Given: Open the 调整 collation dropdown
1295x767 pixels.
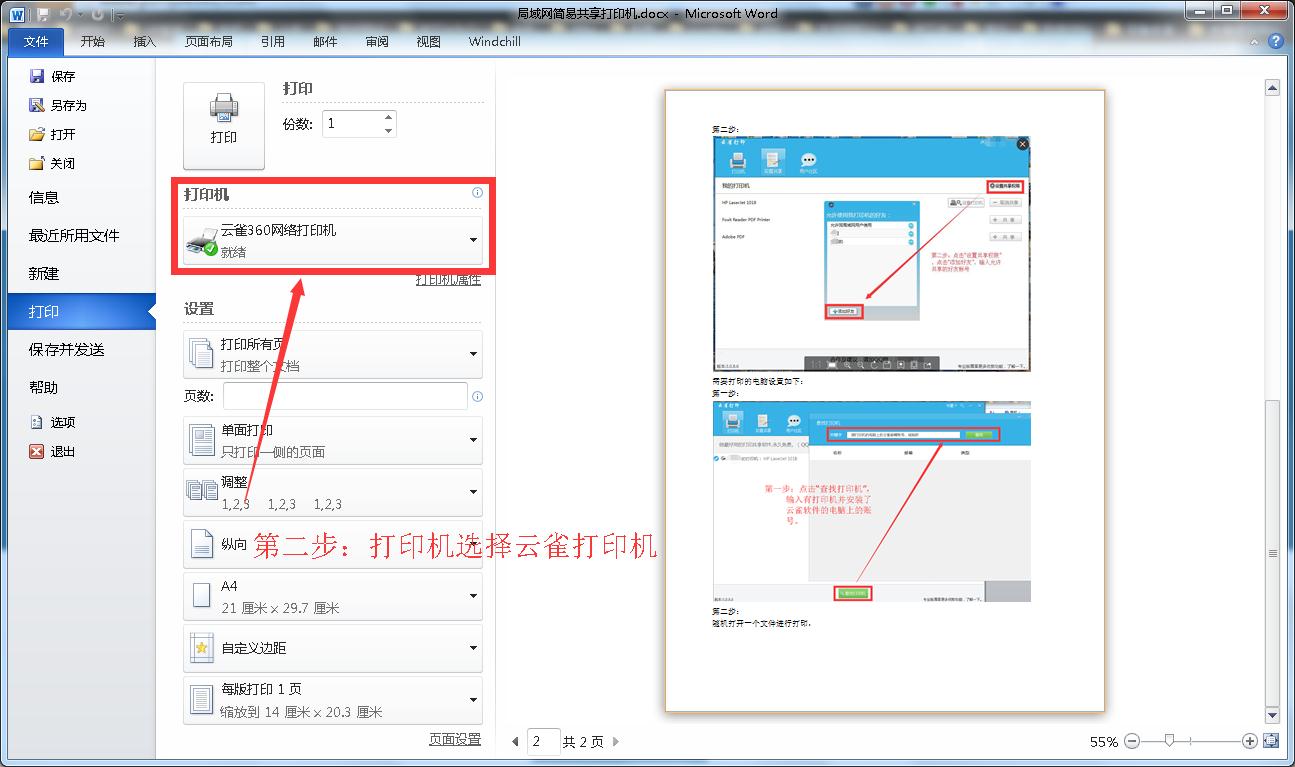Looking at the screenshot, I should (x=333, y=493).
